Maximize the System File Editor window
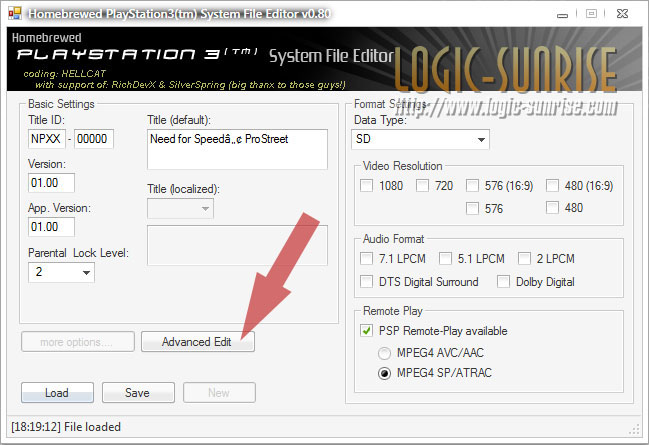 pos(591,14)
